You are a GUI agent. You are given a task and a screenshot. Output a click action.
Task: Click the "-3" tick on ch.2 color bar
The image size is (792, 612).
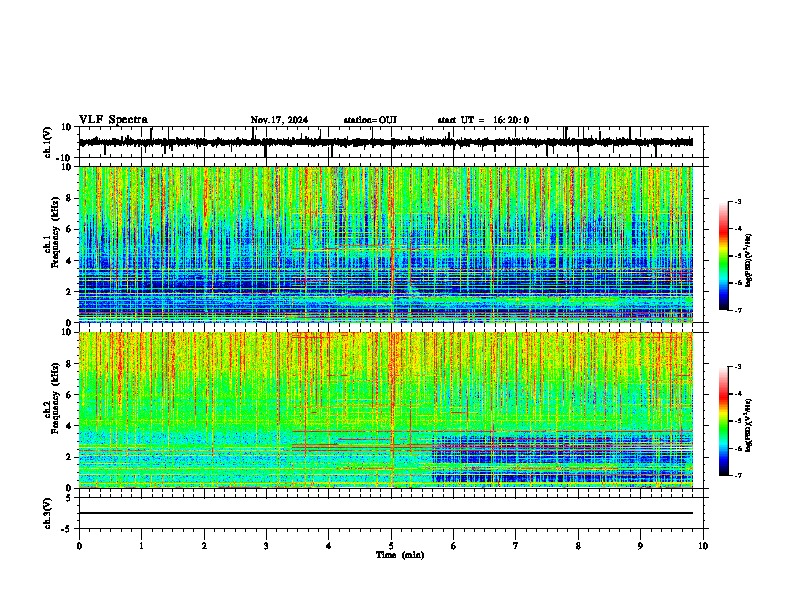(x=738, y=367)
